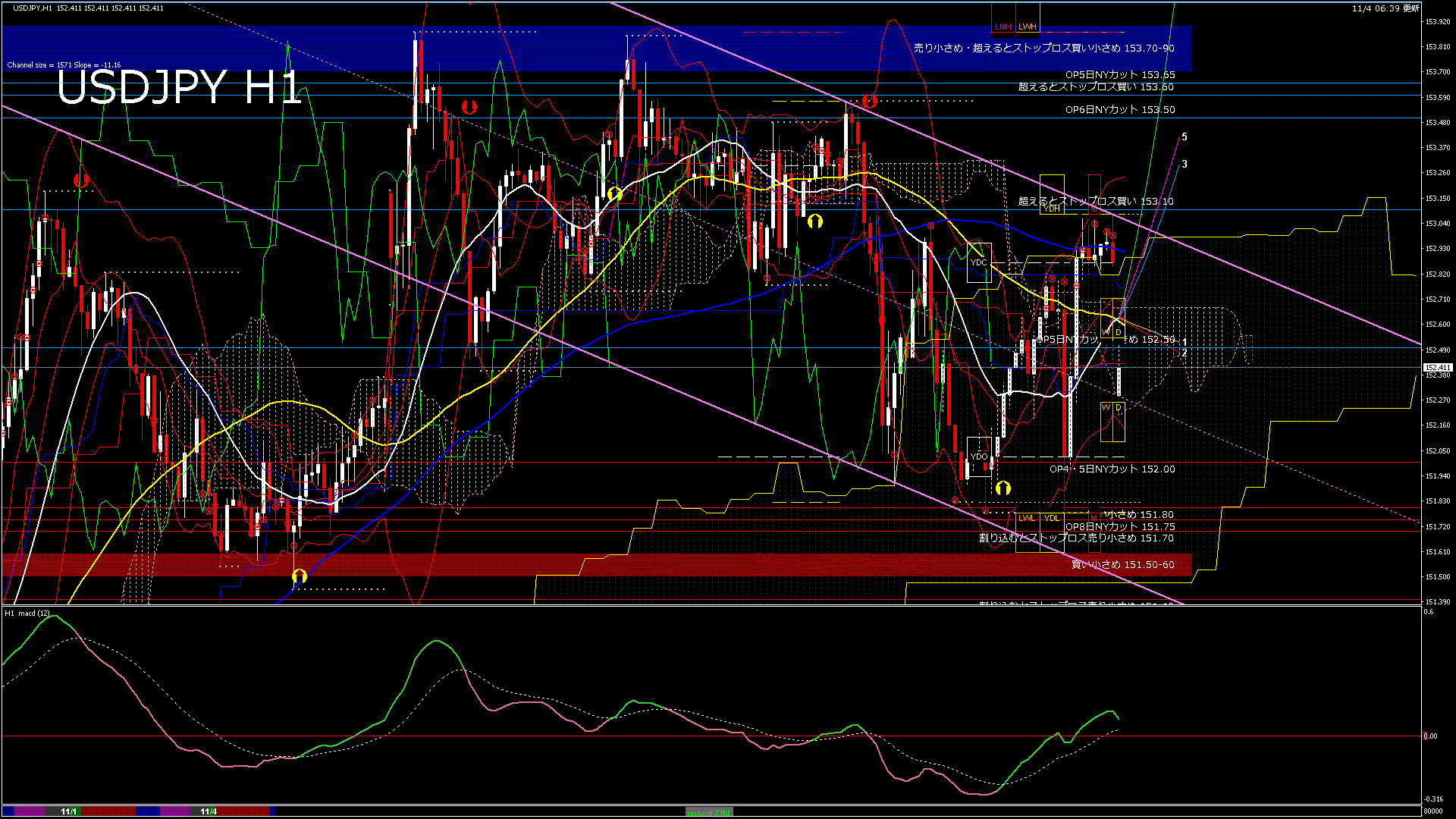Click the 11/4 06:39 更新 timestamp
Screen dimensions: 1456x819
[x=1385, y=8]
